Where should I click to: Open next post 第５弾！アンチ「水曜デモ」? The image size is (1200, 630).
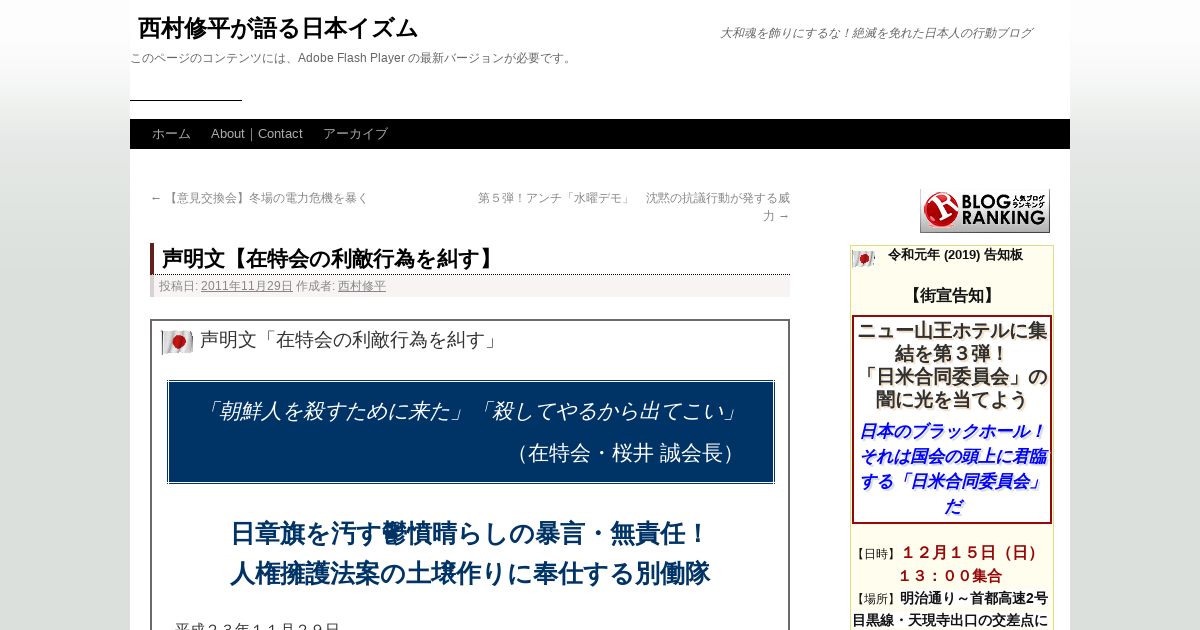634,207
